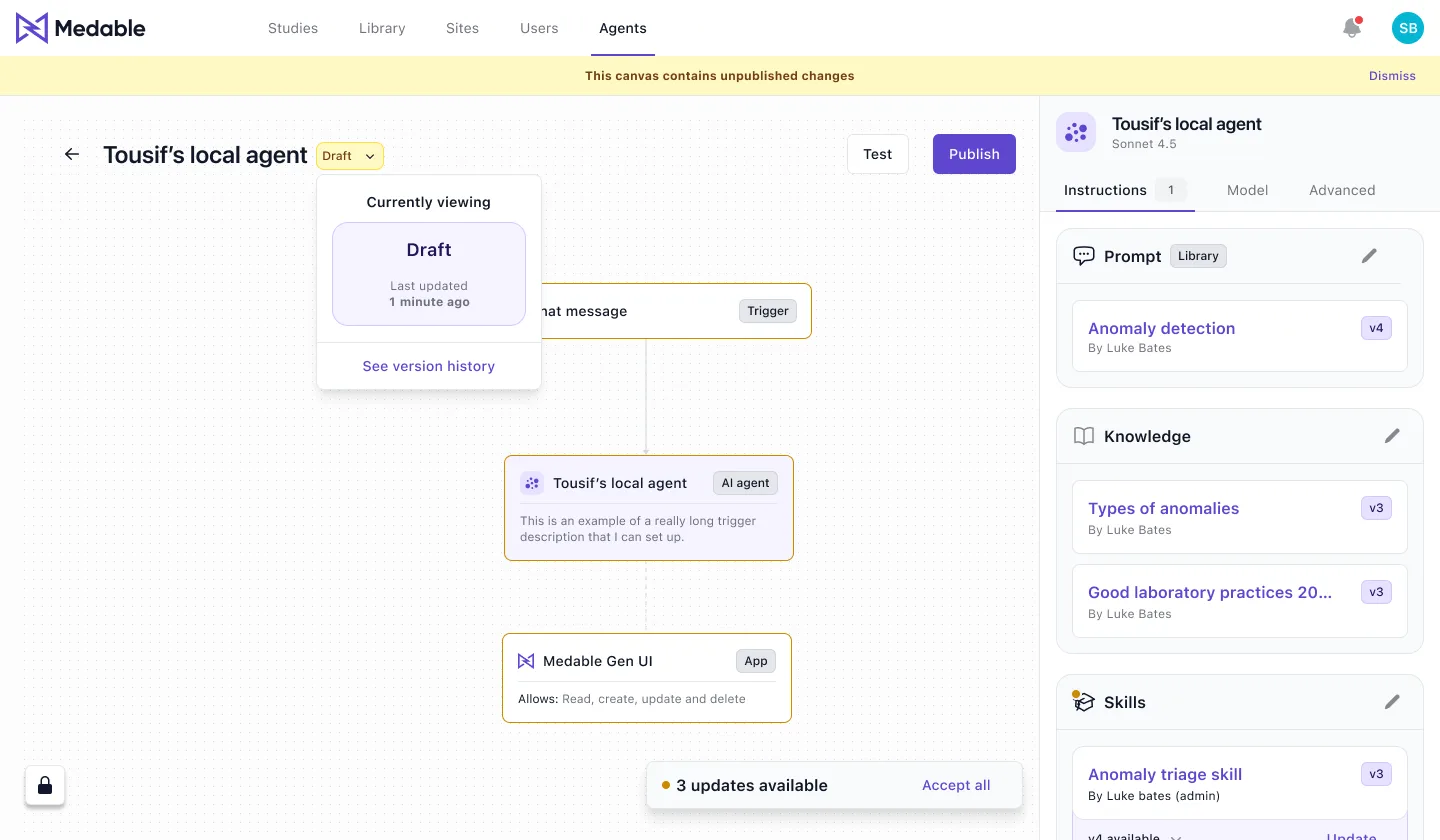Viewport: 1440px width, 840px height.
Task: Click the Sonnet 4.5 model label
Action: pyautogui.click(x=1144, y=144)
